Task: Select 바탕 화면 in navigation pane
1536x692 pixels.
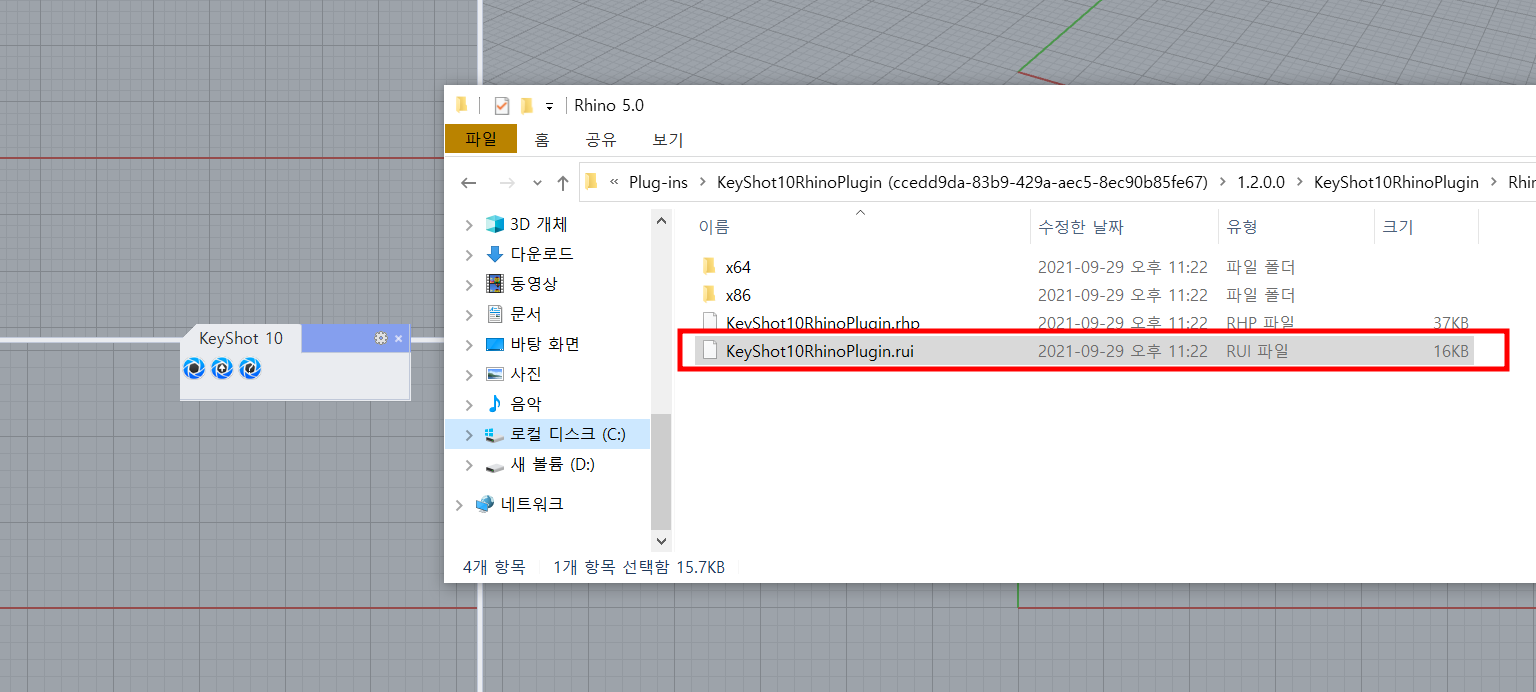Action: pyautogui.click(x=545, y=344)
